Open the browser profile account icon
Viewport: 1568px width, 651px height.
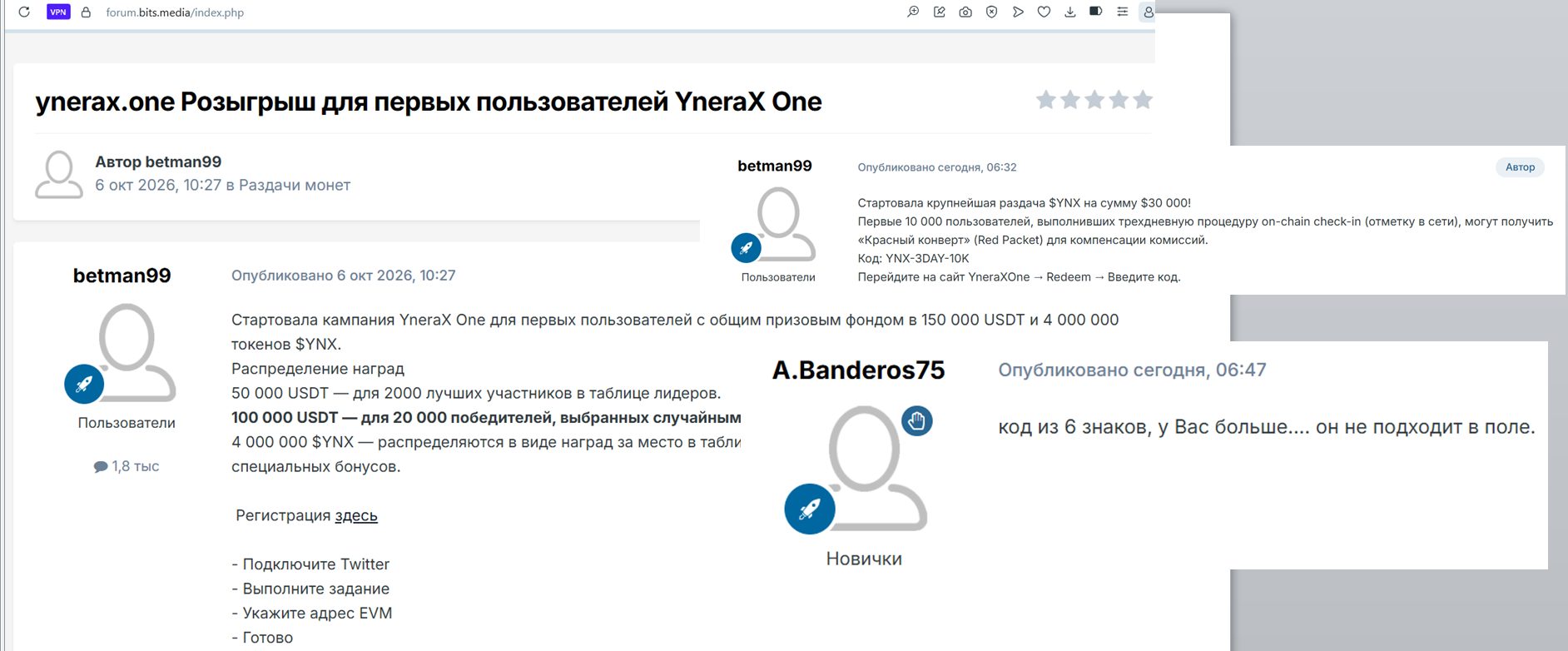pos(1148,12)
